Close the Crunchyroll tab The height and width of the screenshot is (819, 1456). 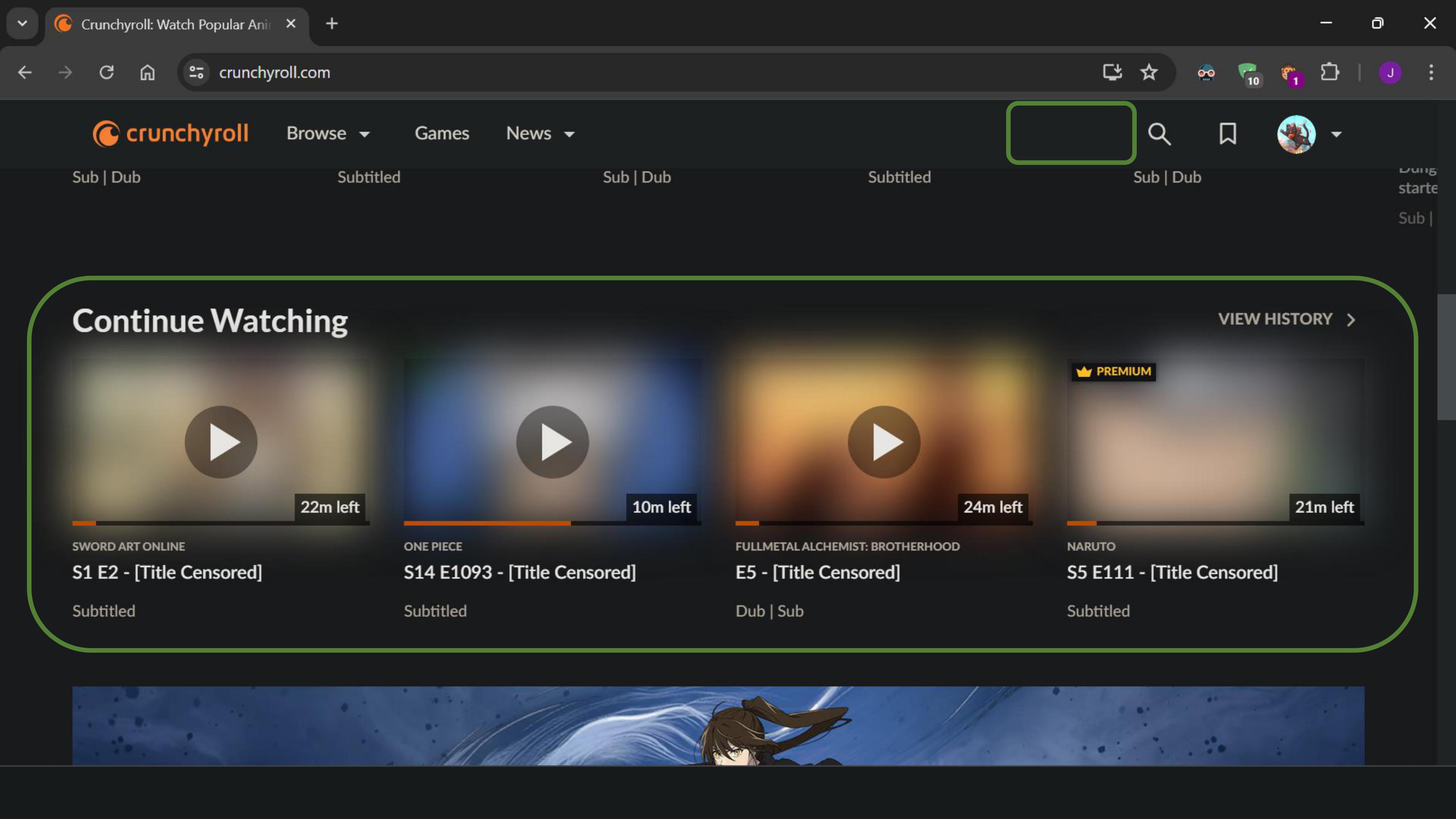[290, 23]
